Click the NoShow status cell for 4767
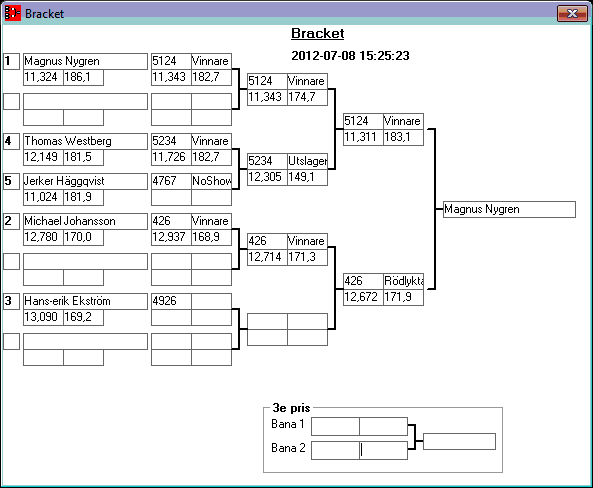593x488 pixels. coord(211,181)
